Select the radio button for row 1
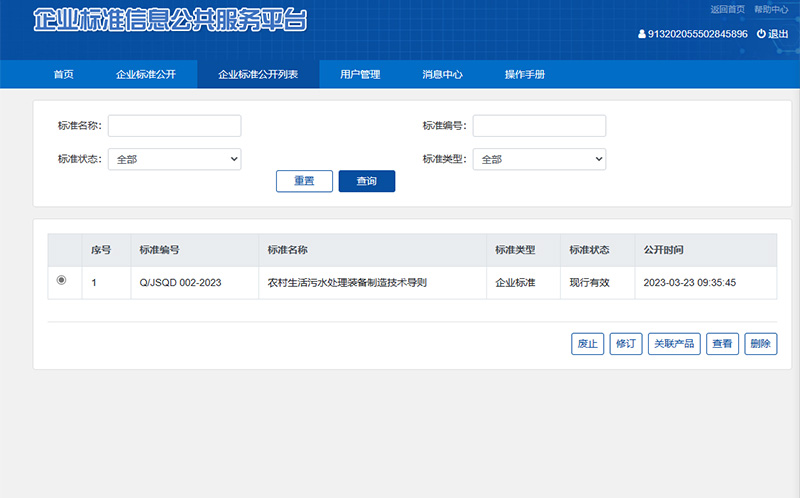Viewport: 800px width, 498px height. click(62, 281)
